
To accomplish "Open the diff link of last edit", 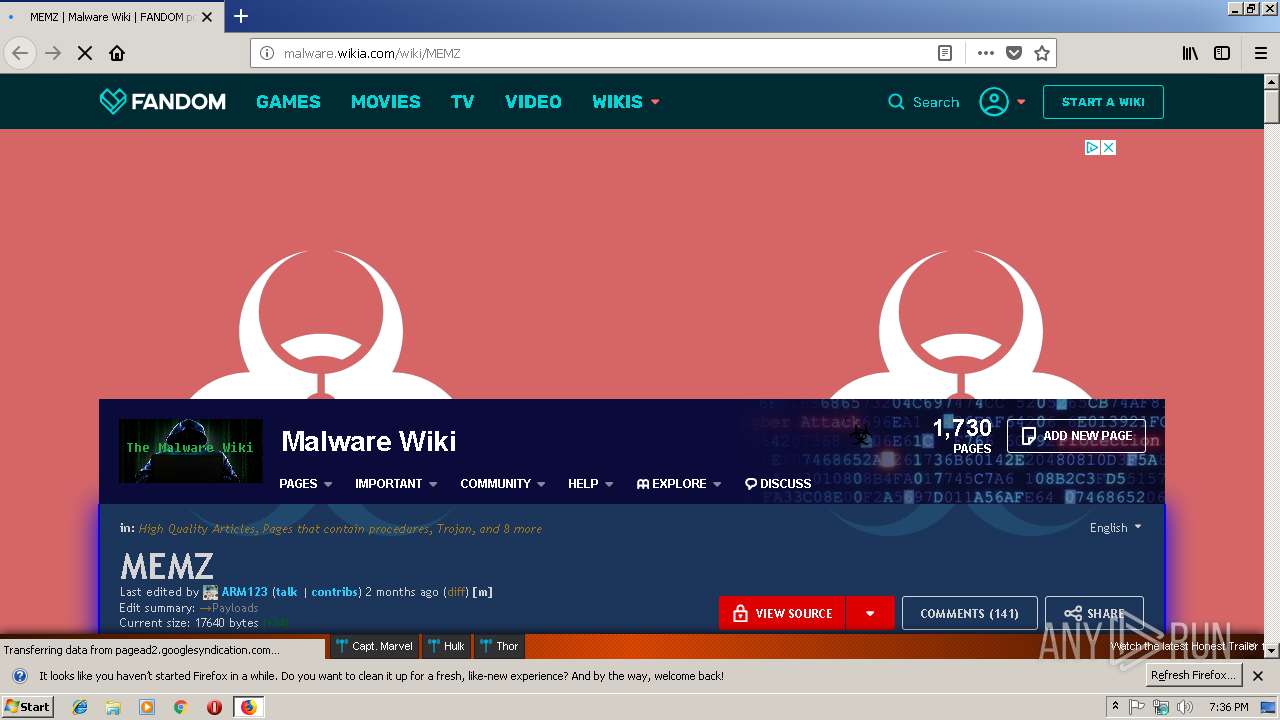I will (x=456, y=592).
